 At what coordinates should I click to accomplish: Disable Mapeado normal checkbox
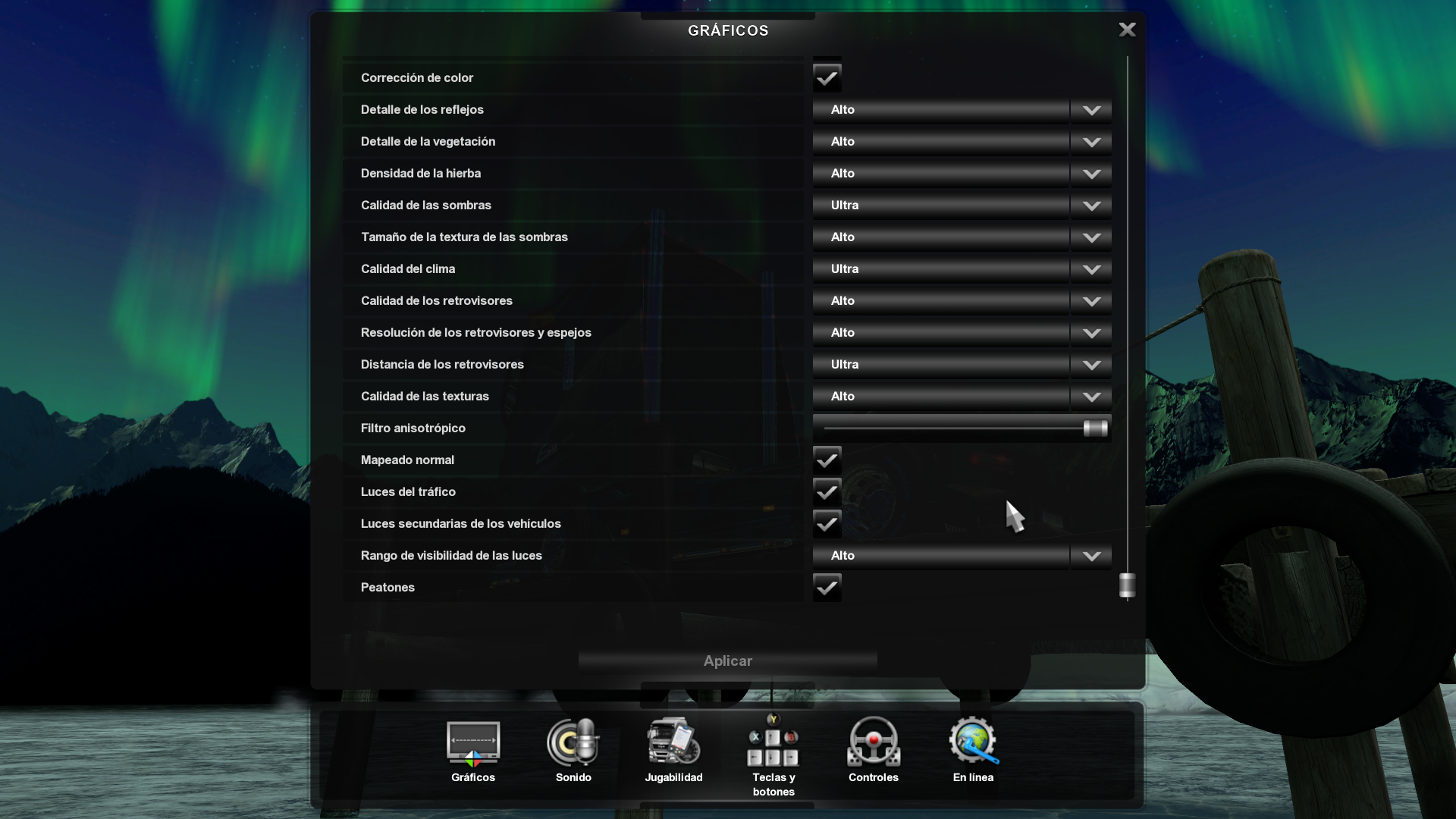[x=827, y=460]
